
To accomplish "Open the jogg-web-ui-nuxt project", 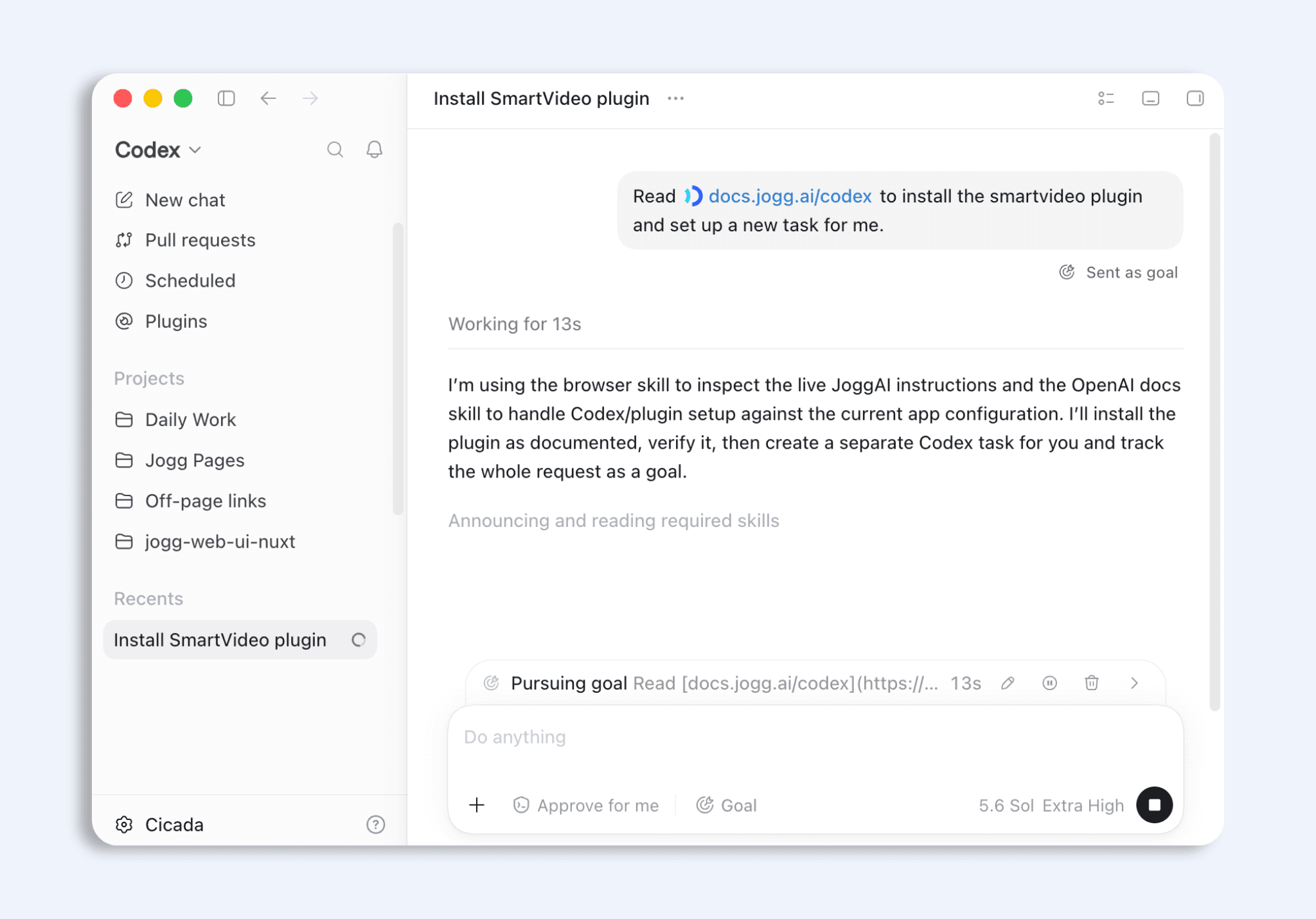I will tap(206, 542).
